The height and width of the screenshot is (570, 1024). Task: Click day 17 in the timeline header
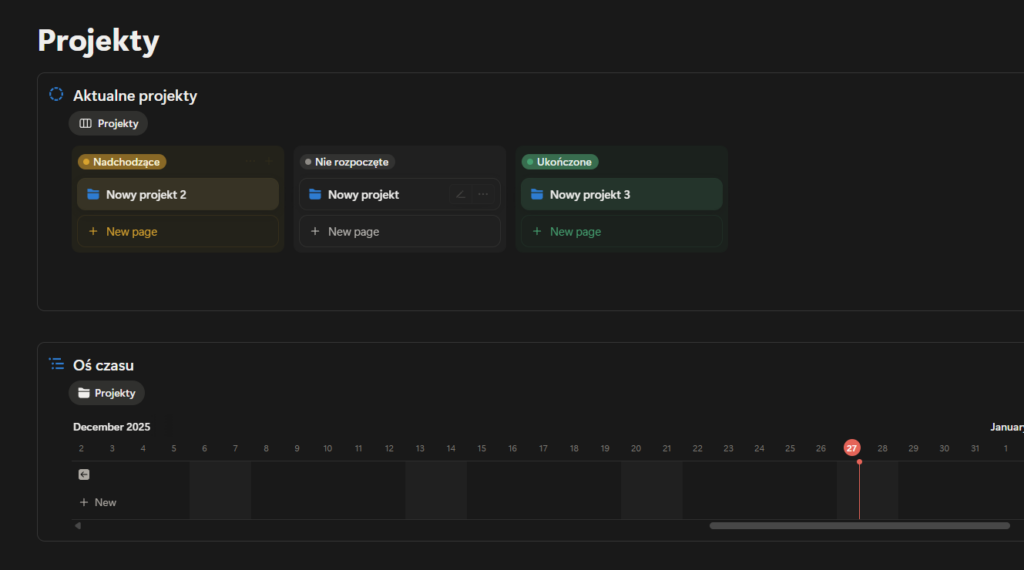tap(543, 449)
